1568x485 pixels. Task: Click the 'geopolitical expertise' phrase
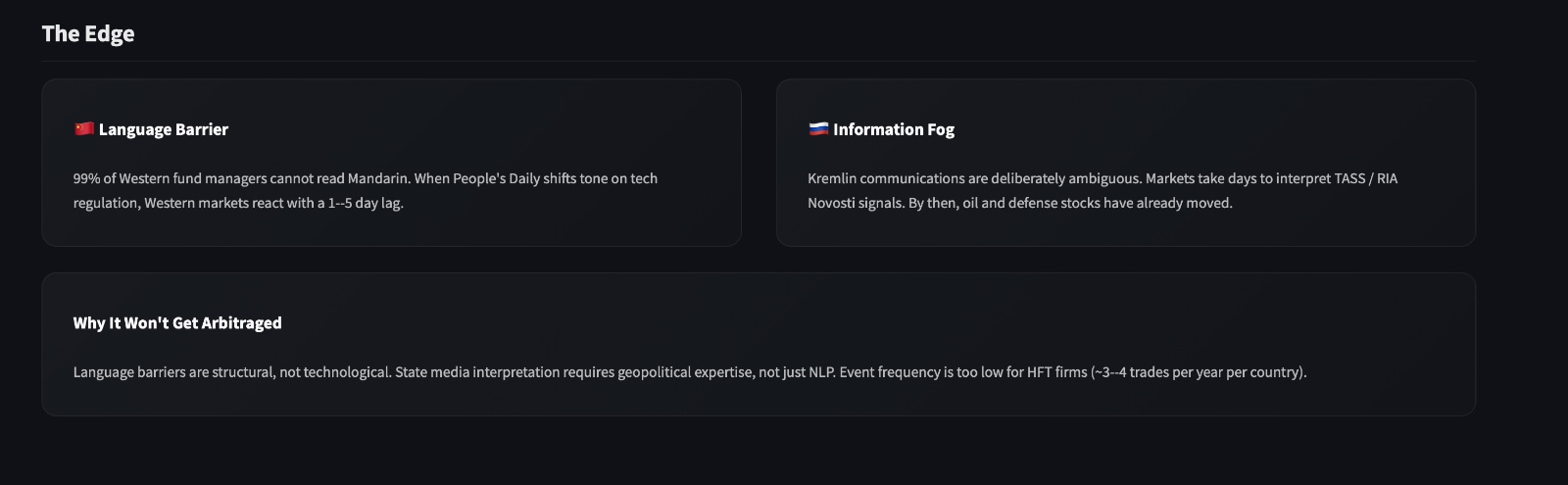685,372
